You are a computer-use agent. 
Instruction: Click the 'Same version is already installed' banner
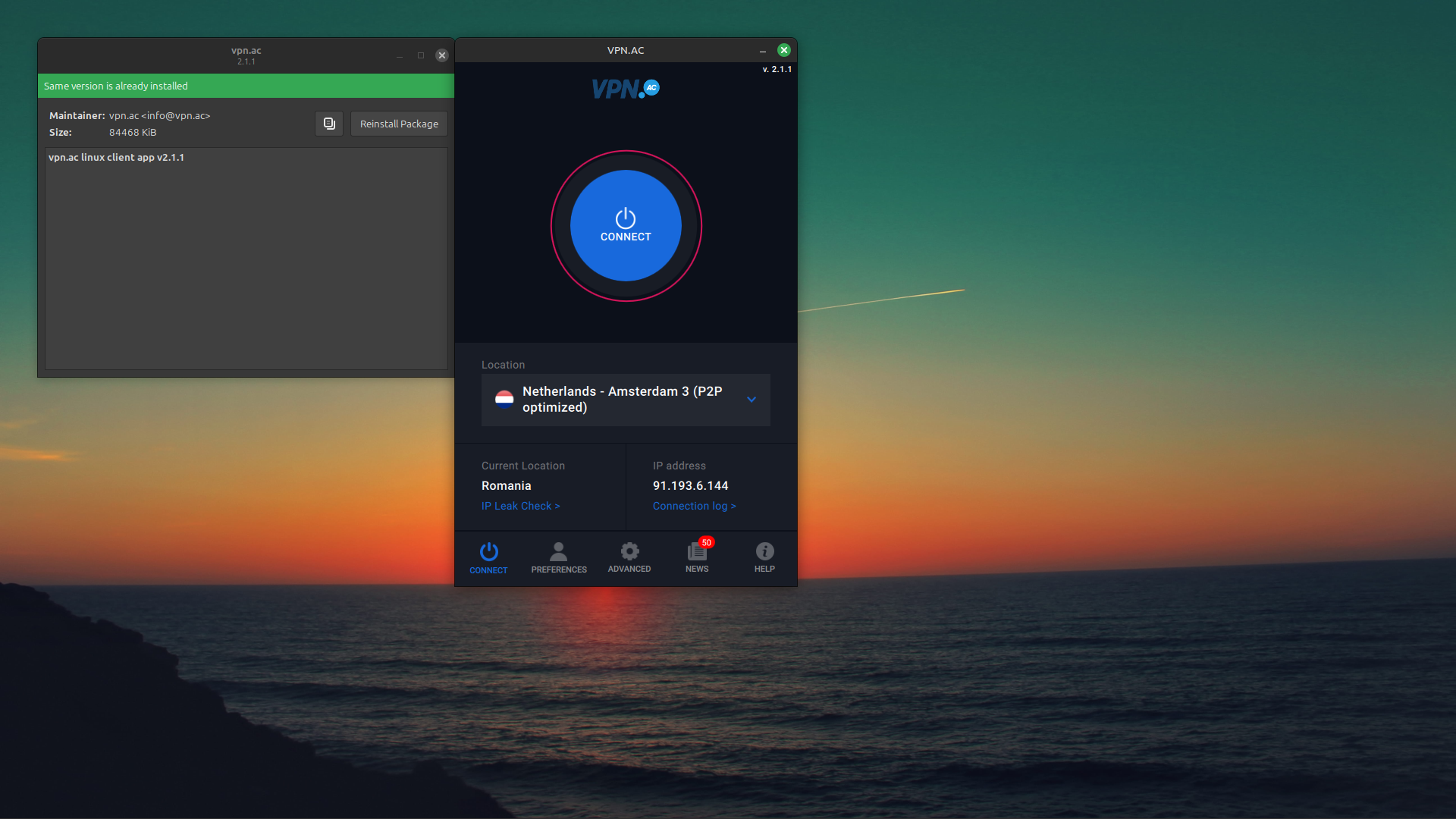(246, 86)
